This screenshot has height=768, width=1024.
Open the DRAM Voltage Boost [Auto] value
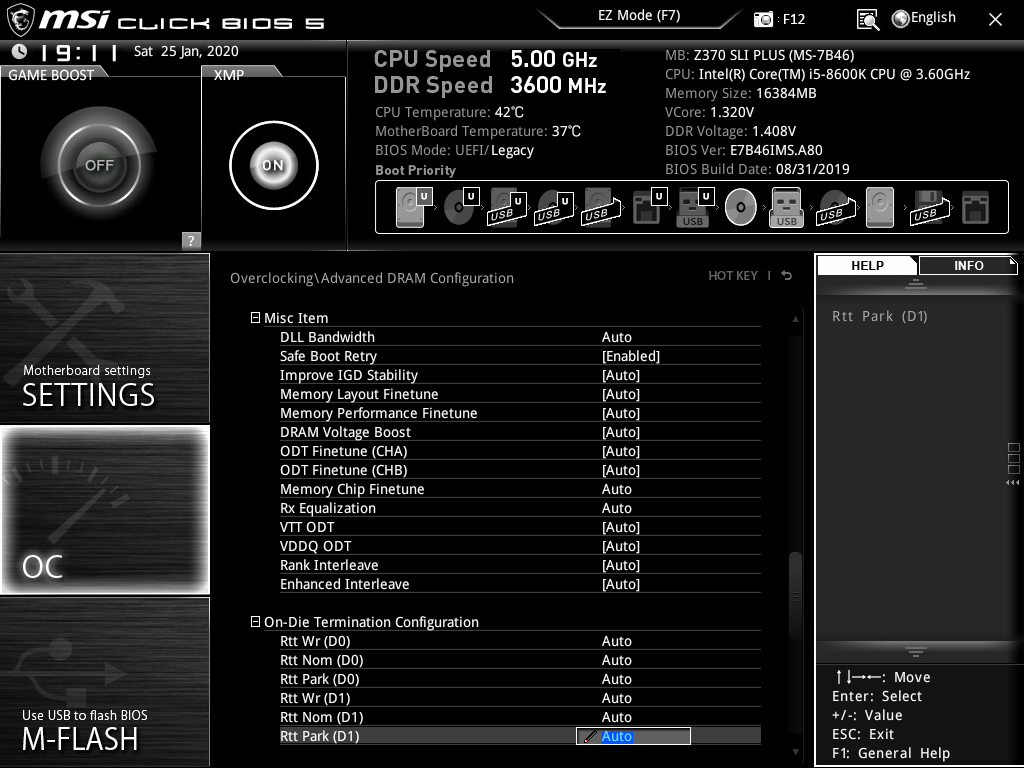(x=621, y=432)
